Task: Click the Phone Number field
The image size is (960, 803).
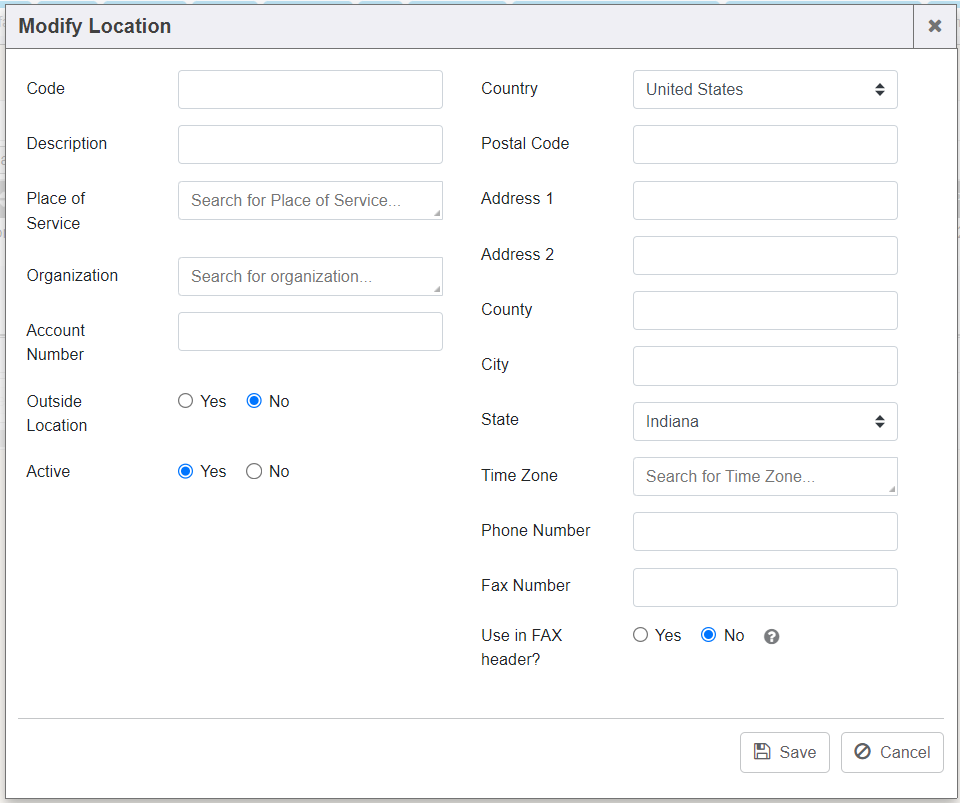Action: (x=765, y=531)
